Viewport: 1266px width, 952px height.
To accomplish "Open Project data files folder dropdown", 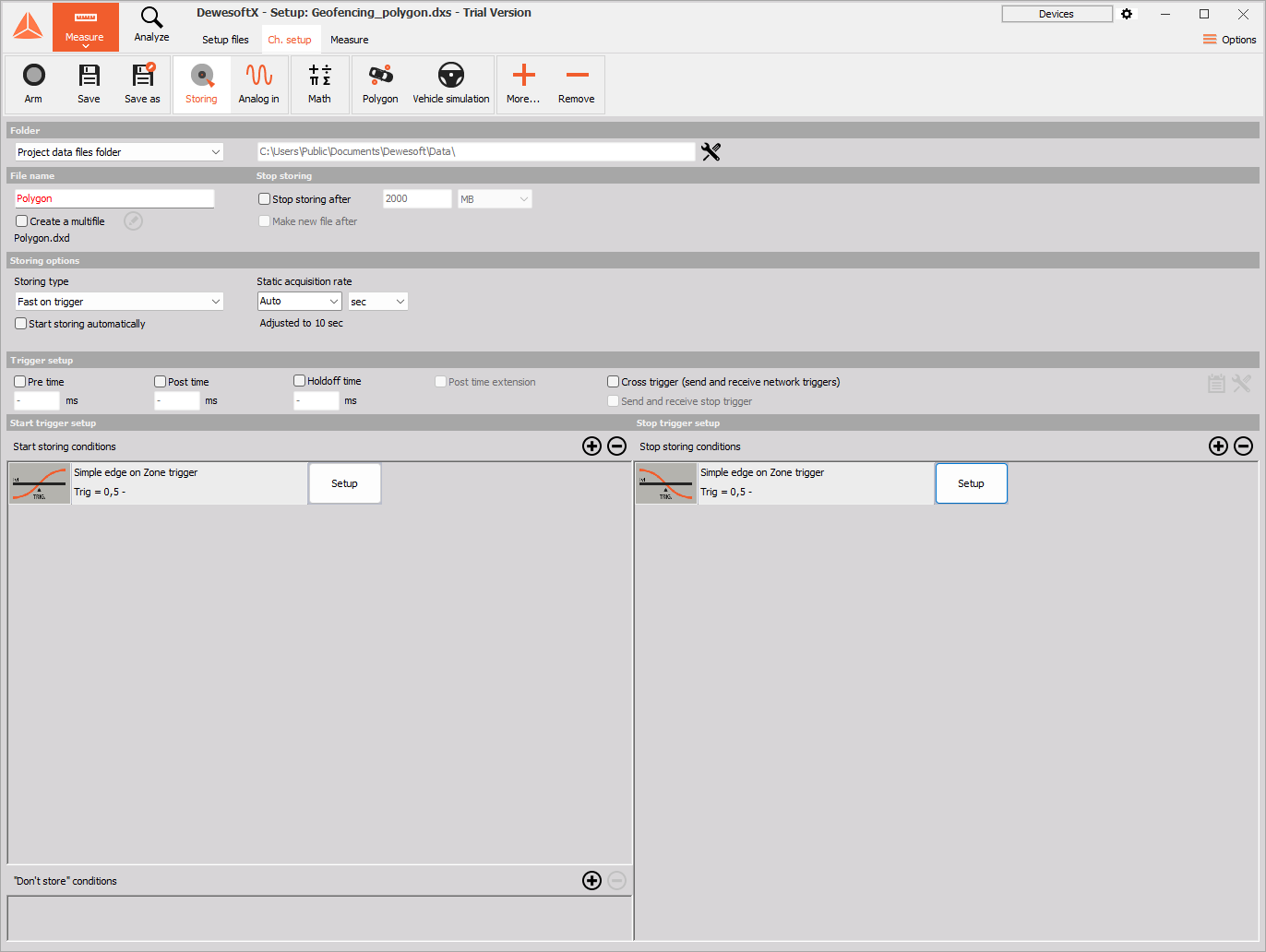I will pyautogui.click(x=119, y=152).
